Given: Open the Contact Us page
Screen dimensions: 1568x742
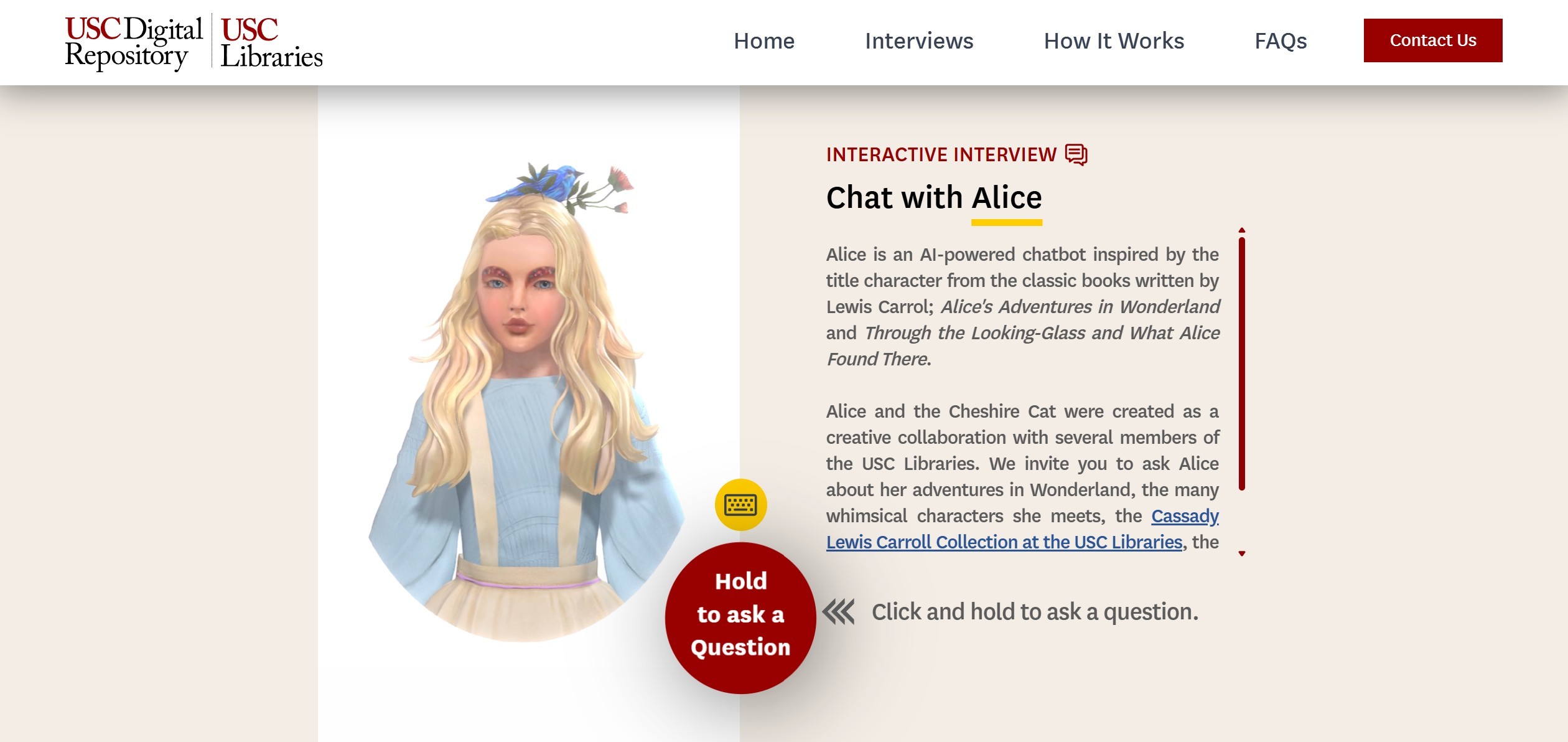Looking at the screenshot, I should click(1433, 40).
